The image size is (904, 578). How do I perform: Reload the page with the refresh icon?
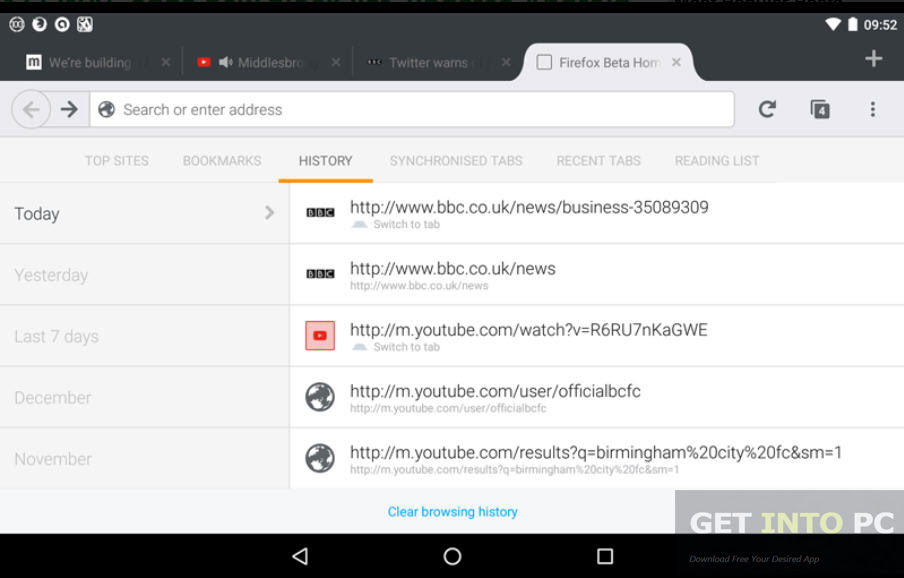(767, 109)
